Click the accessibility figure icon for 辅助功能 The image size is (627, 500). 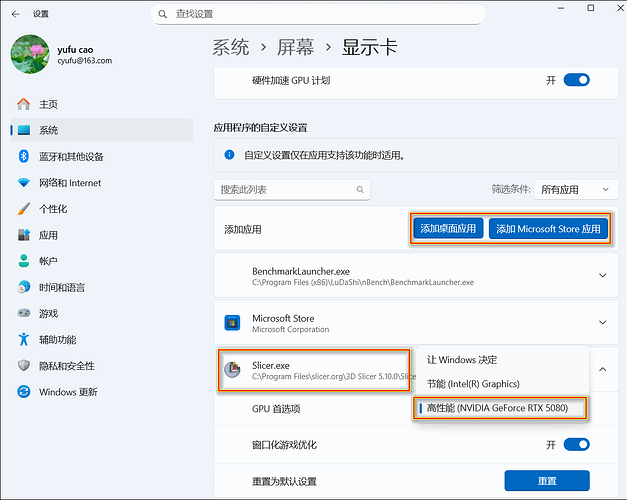pos(24,339)
